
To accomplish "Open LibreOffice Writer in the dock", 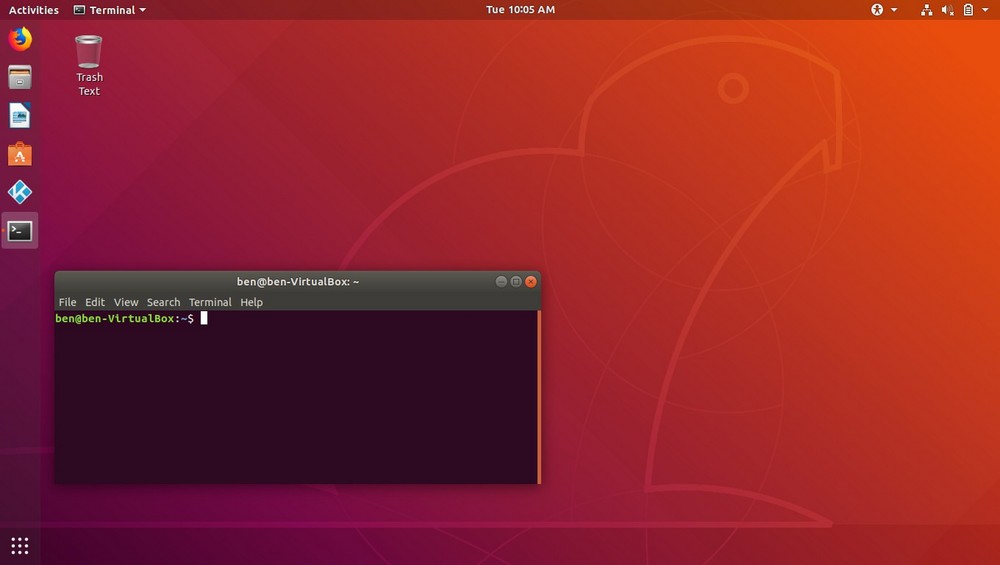I will coord(20,116).
